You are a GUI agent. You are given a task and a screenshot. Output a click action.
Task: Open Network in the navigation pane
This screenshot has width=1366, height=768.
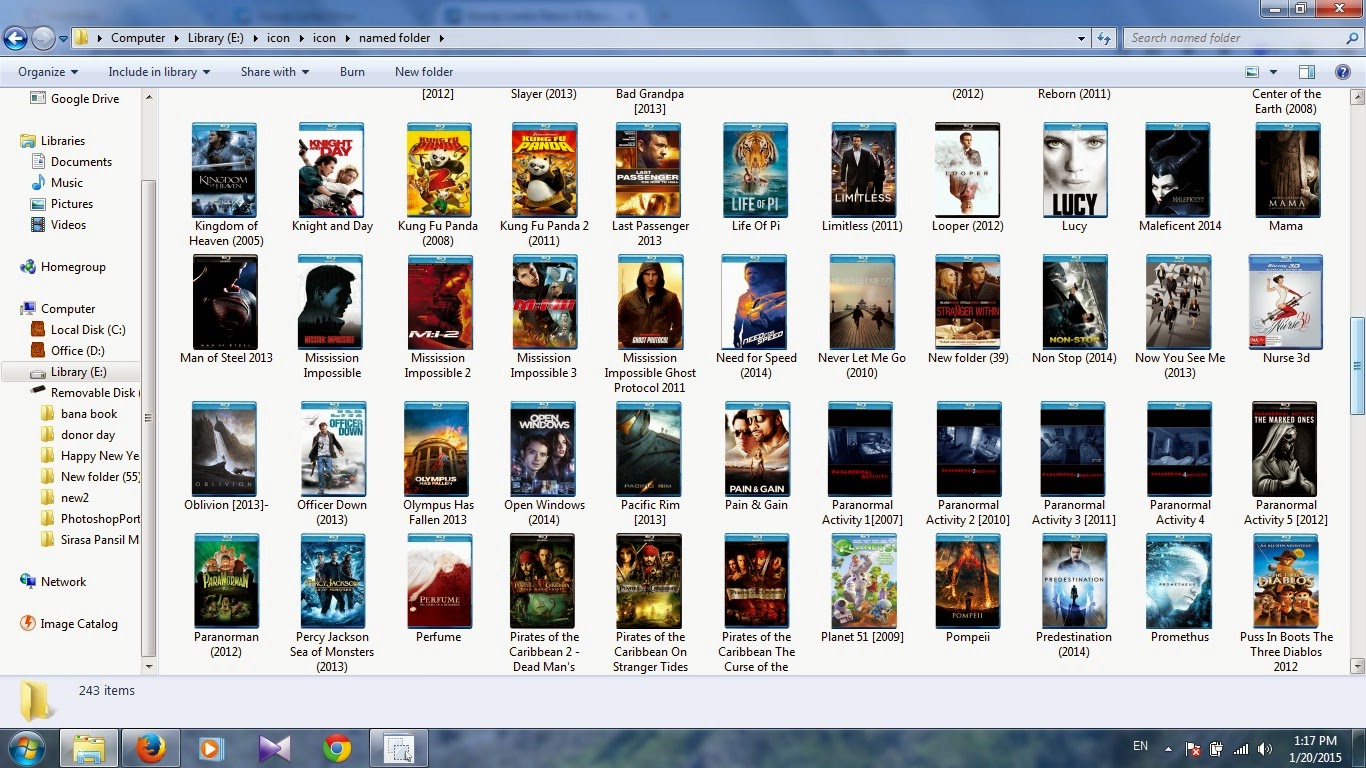pyautogui.click(x=63, y=582)
